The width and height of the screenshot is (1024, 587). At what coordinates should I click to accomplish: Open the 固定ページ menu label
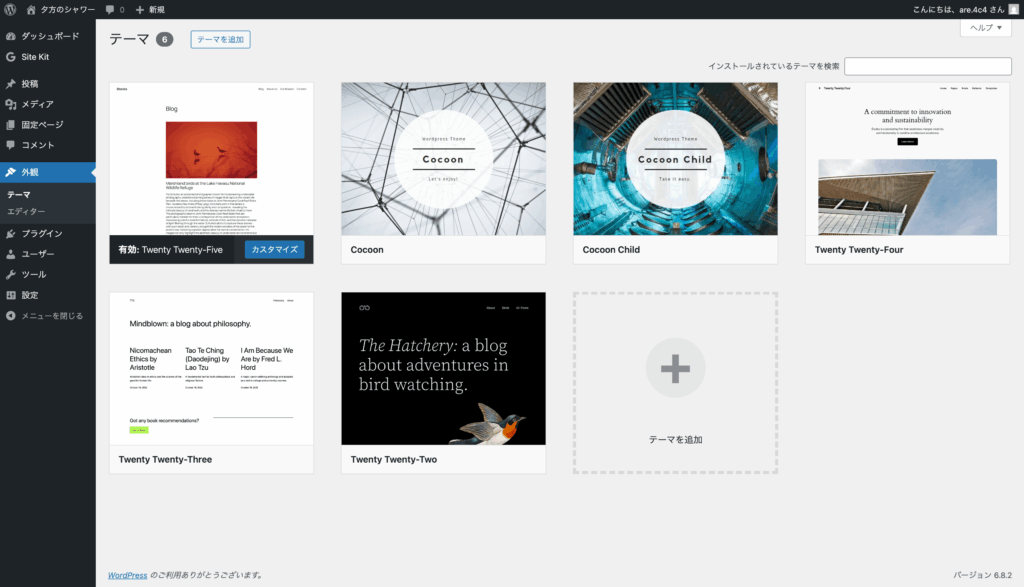[42, 125]
